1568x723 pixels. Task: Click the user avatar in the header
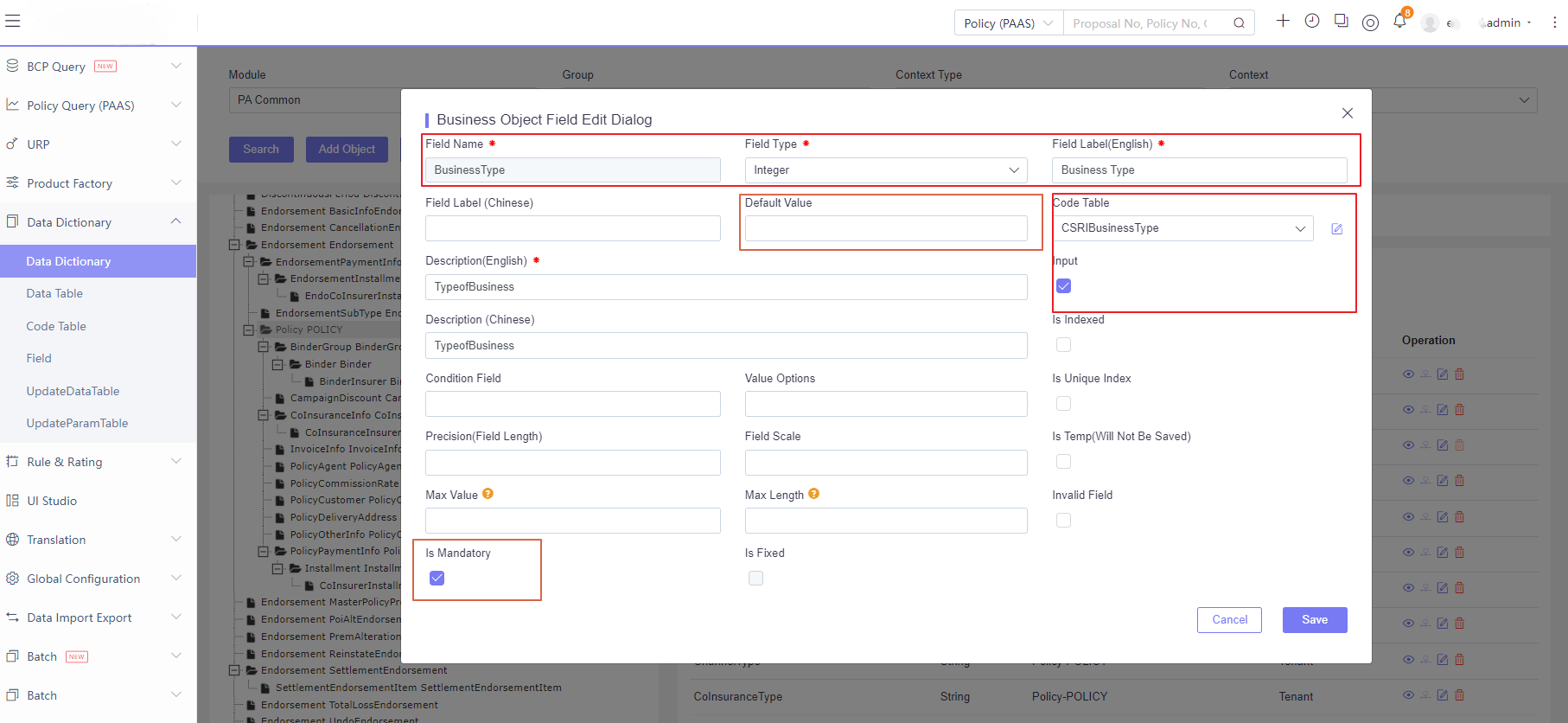(x=1430, y=23)
